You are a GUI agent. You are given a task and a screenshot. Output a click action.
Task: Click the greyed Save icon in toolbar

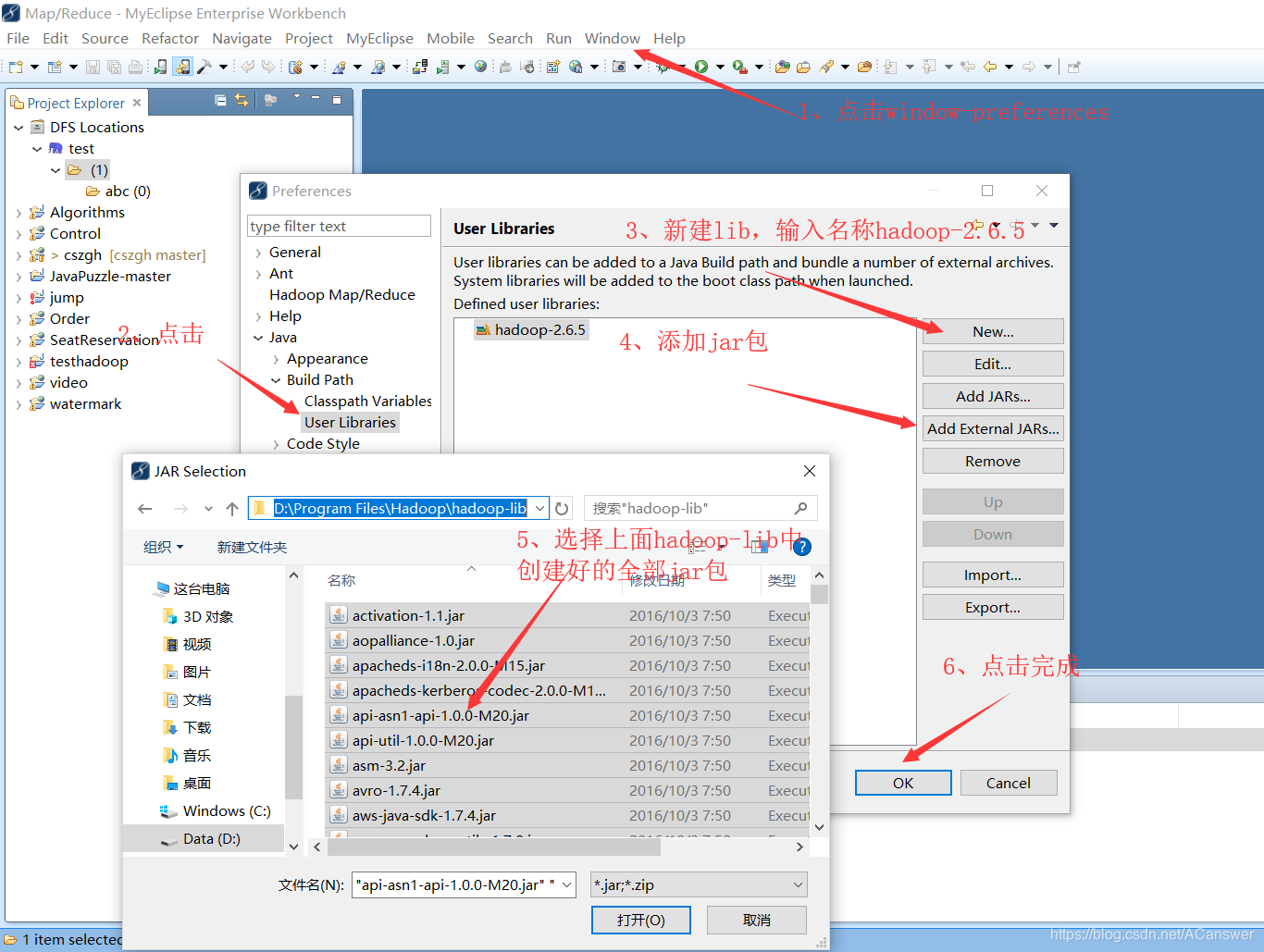pos(93,67)
